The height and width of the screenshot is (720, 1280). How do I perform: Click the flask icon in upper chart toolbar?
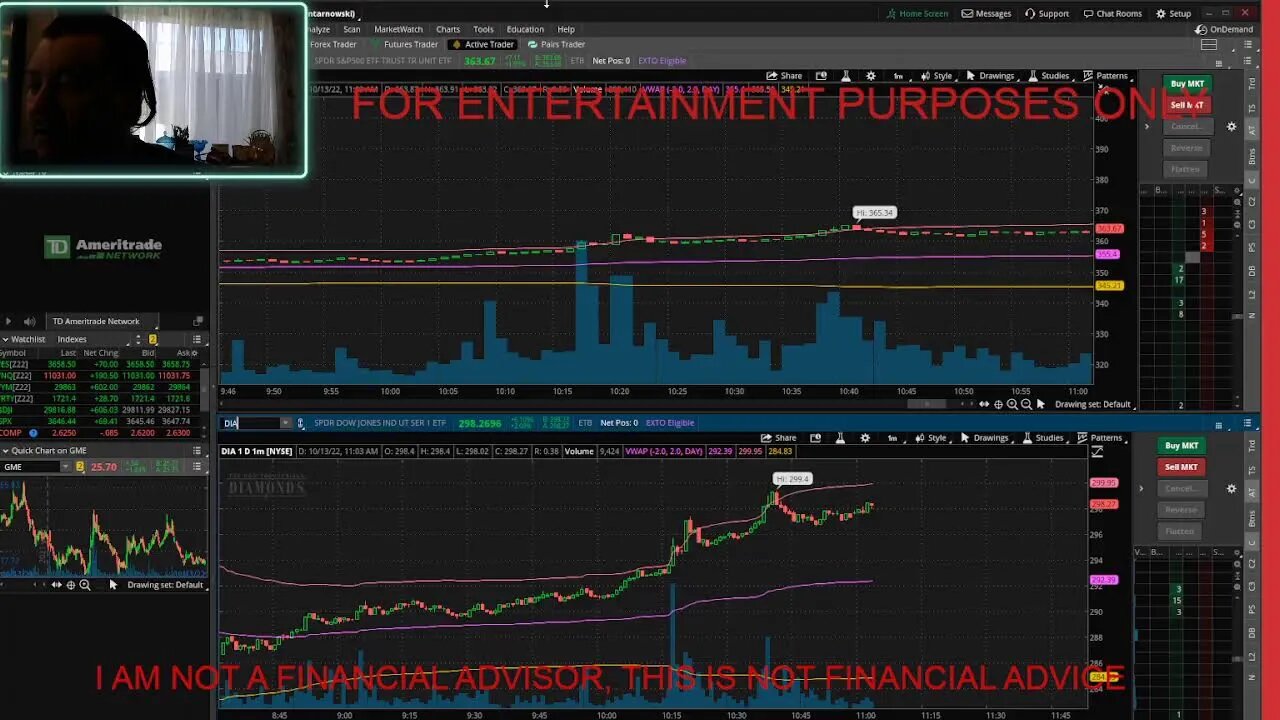pyautogui.click(x=846, y=76)
